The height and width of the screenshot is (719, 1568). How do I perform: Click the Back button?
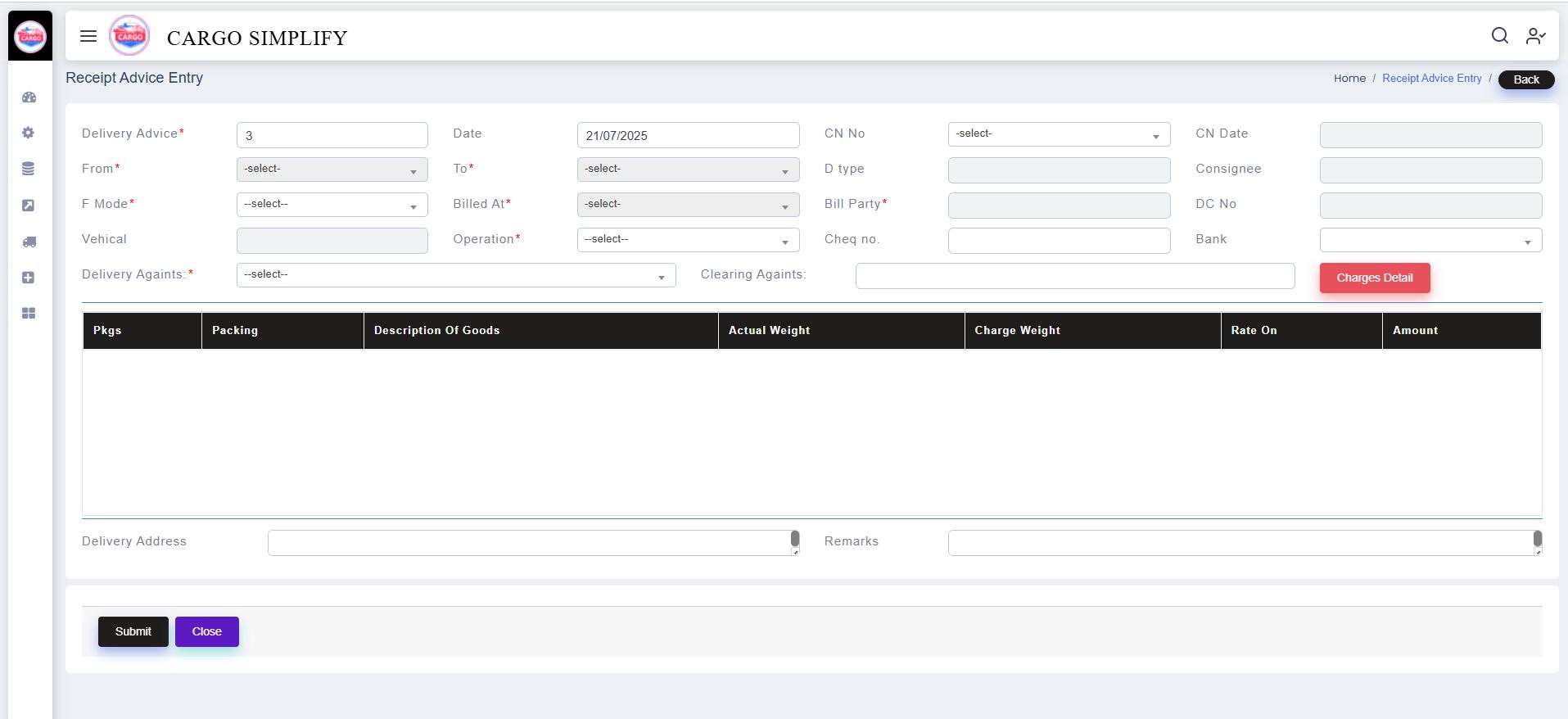[x=1525, y=79]
